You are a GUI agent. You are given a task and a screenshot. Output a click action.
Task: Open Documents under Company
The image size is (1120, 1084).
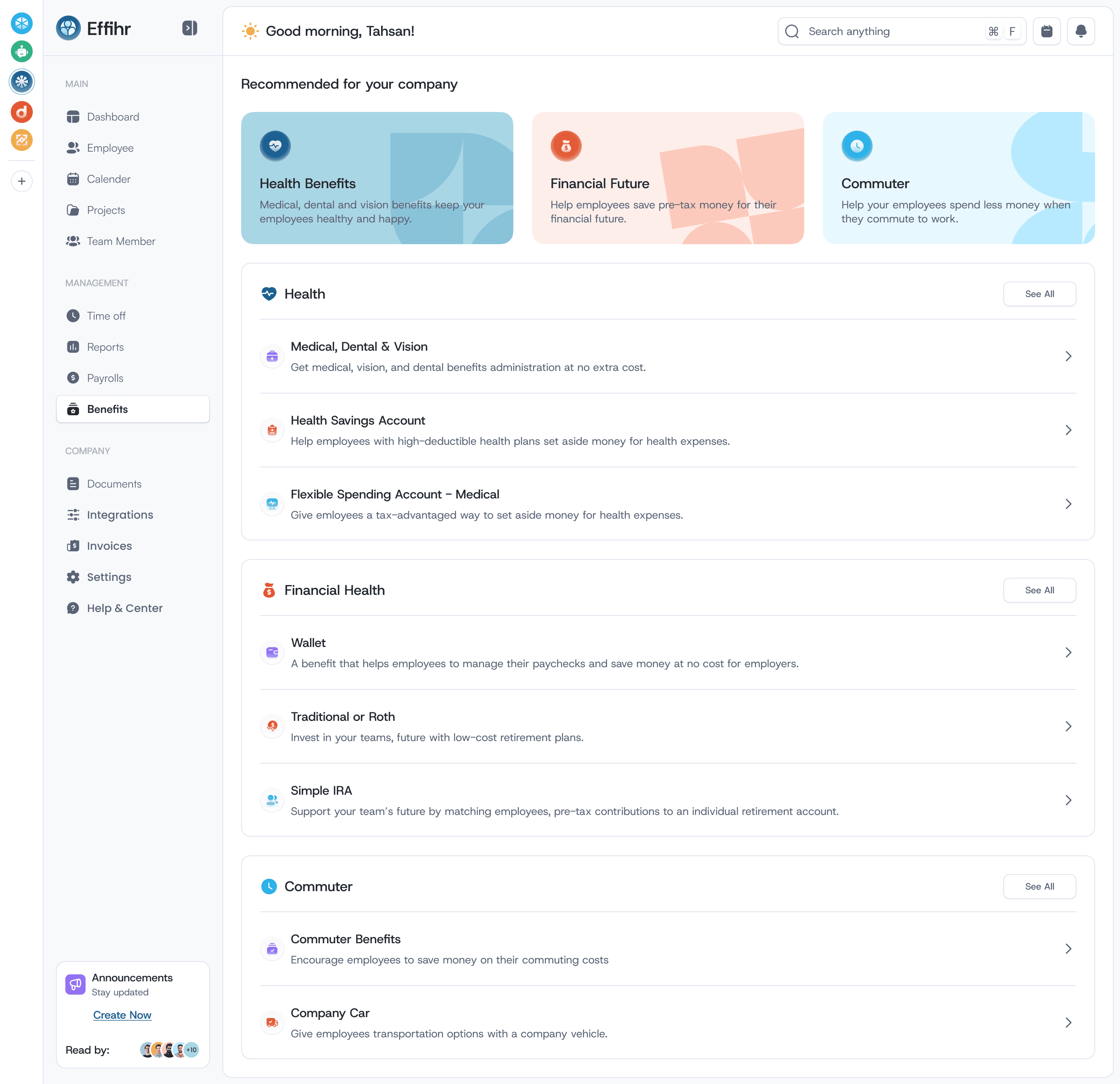coord(133,484)
